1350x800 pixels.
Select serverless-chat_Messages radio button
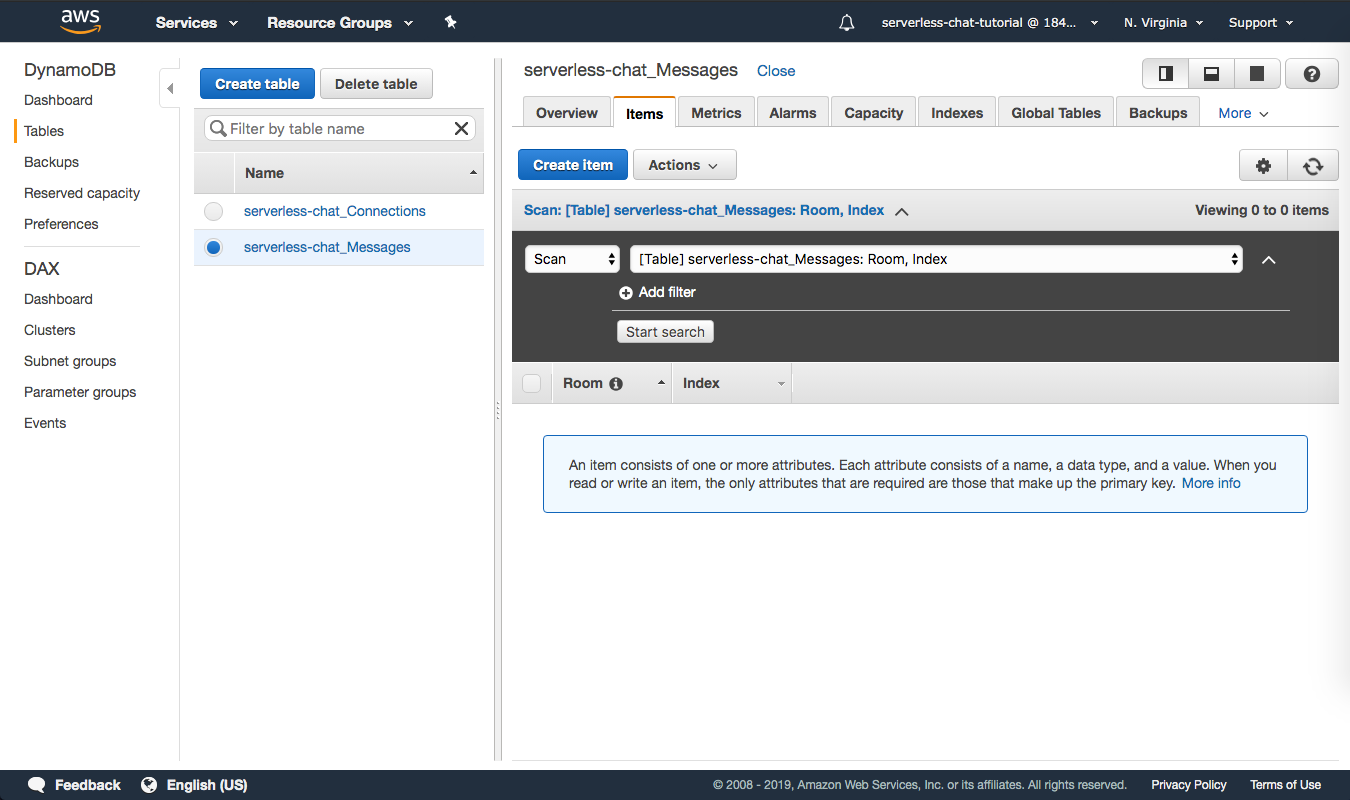(213, 248)
